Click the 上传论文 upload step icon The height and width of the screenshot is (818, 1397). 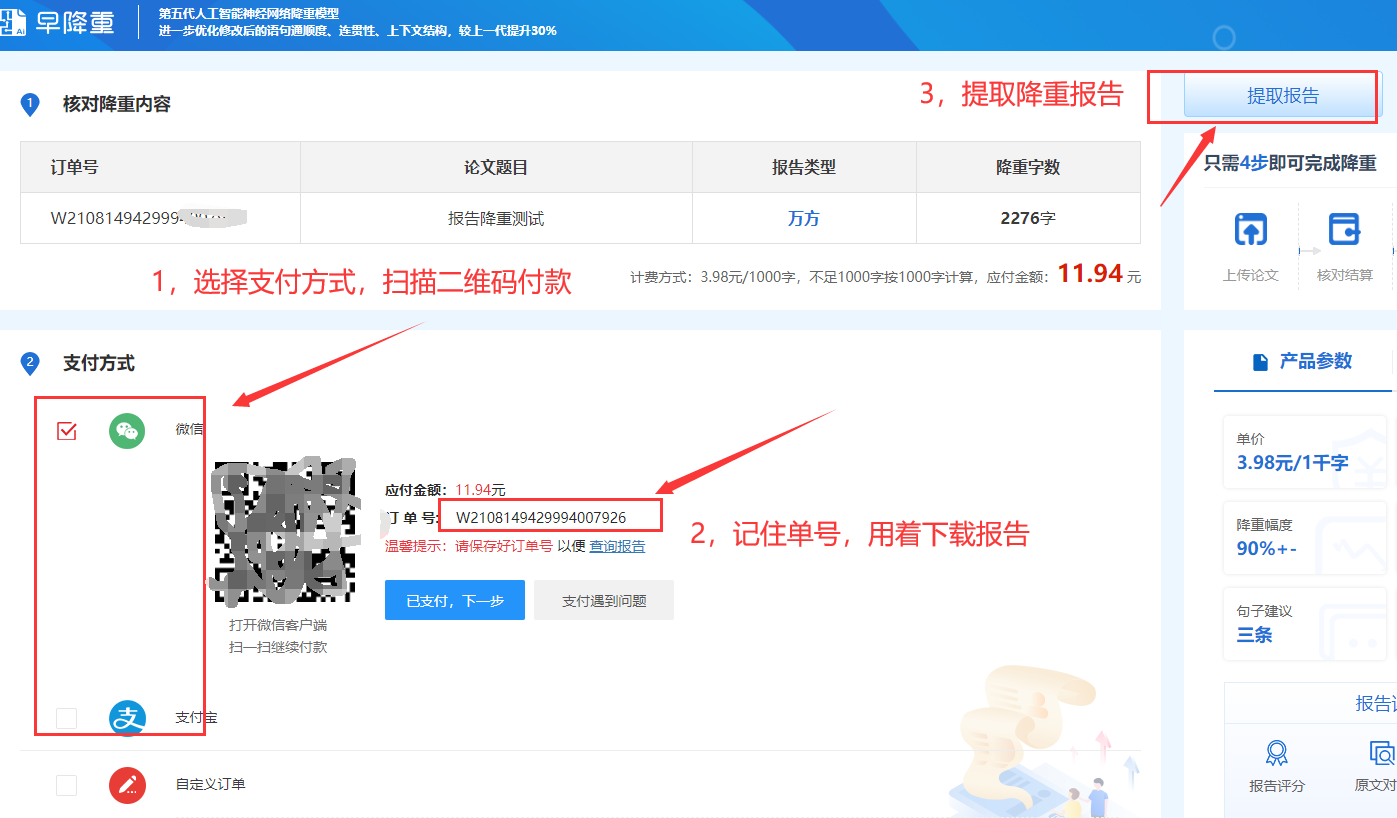pyautogui.click(x=1250, y=229)
